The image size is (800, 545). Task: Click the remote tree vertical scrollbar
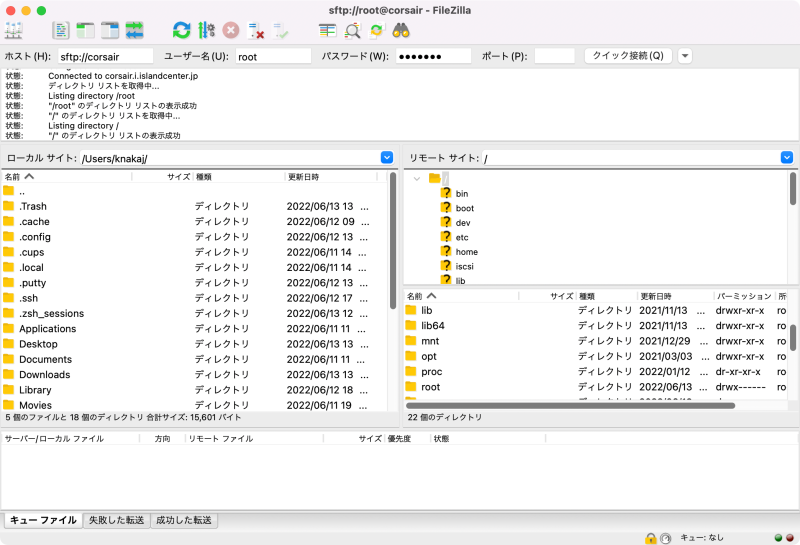[793, 189]
